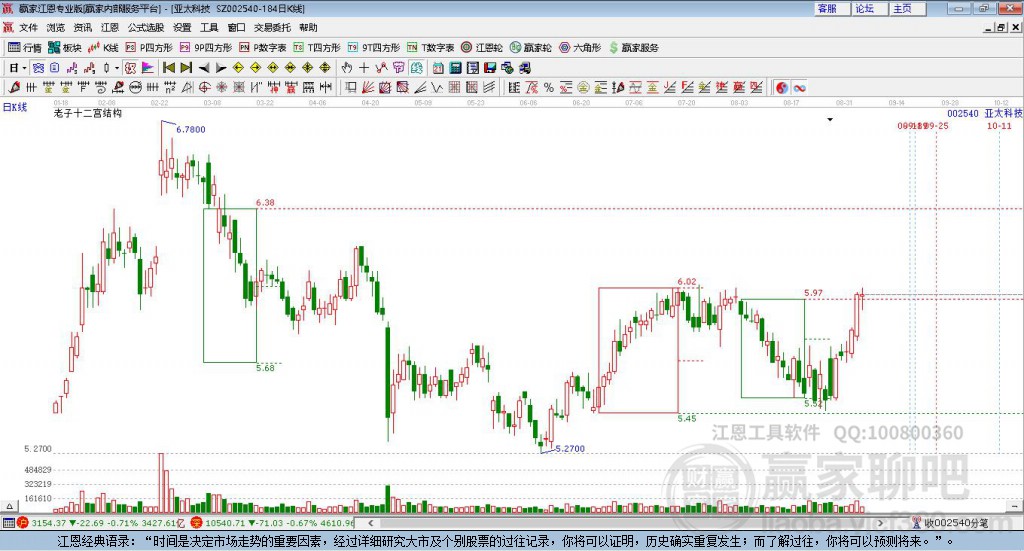Click the 002540 stock code label
The image size is (1024, 551).
[963, 113]
